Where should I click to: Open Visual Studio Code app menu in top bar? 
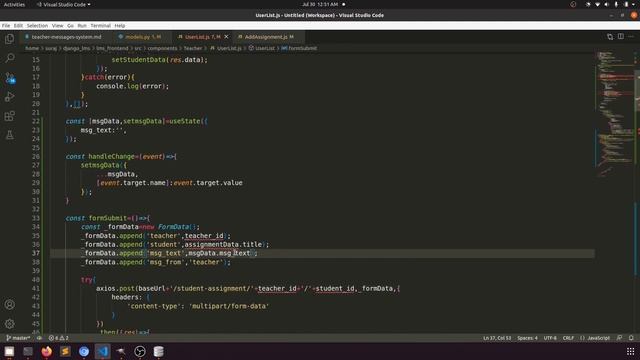coord(64,4)
